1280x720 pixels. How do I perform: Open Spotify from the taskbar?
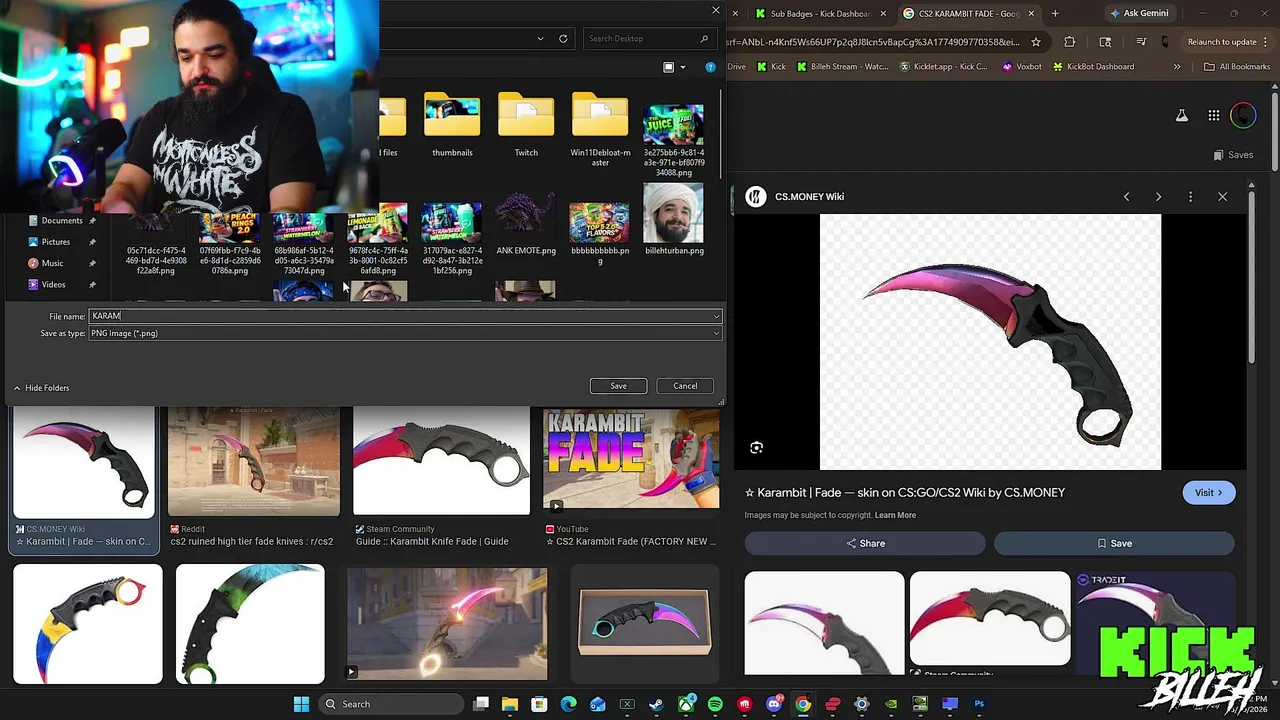(715, 704)
